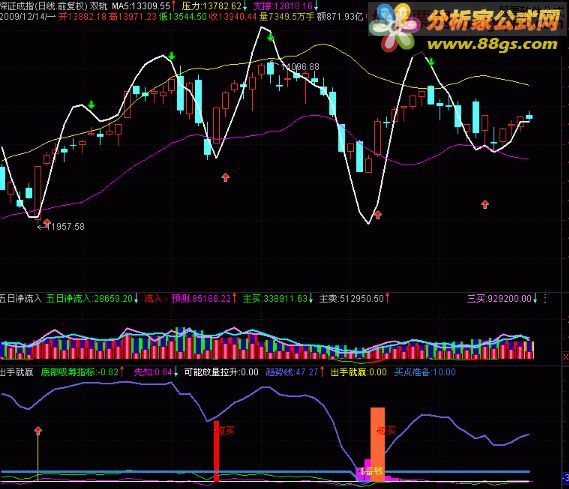Screen dimensions: 569x489
Task: Click the 三买:929200.00 value
Action: click(x=499, y=299)
